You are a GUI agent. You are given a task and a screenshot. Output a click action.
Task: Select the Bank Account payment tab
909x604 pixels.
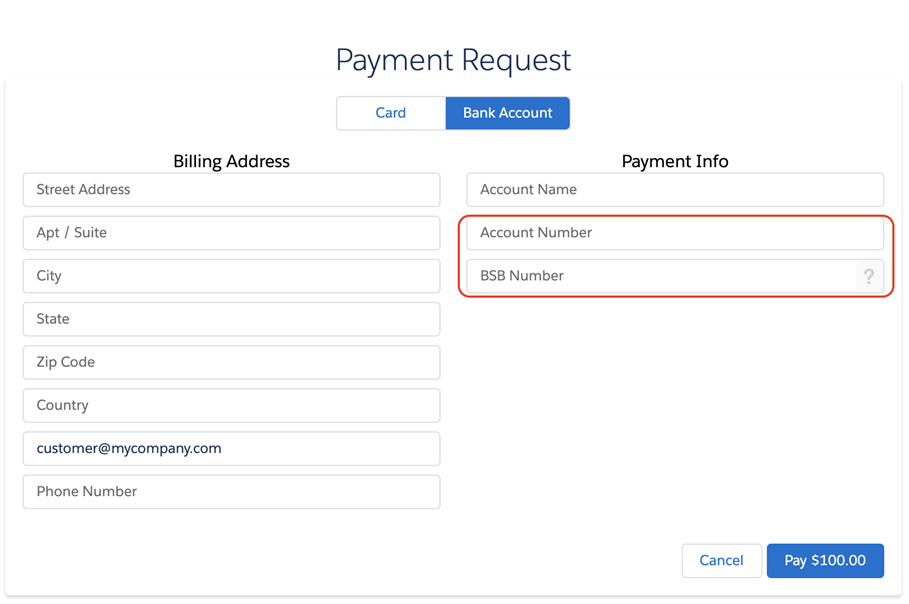point(507,113)
